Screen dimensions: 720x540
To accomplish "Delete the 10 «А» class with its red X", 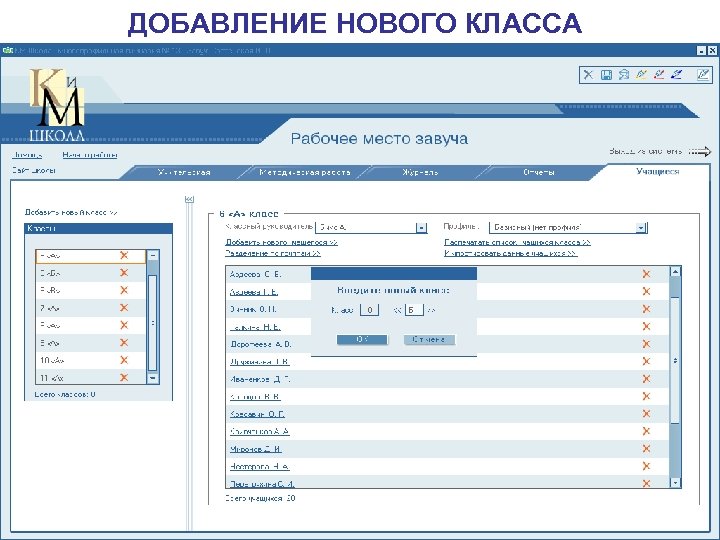I will 124,360.
